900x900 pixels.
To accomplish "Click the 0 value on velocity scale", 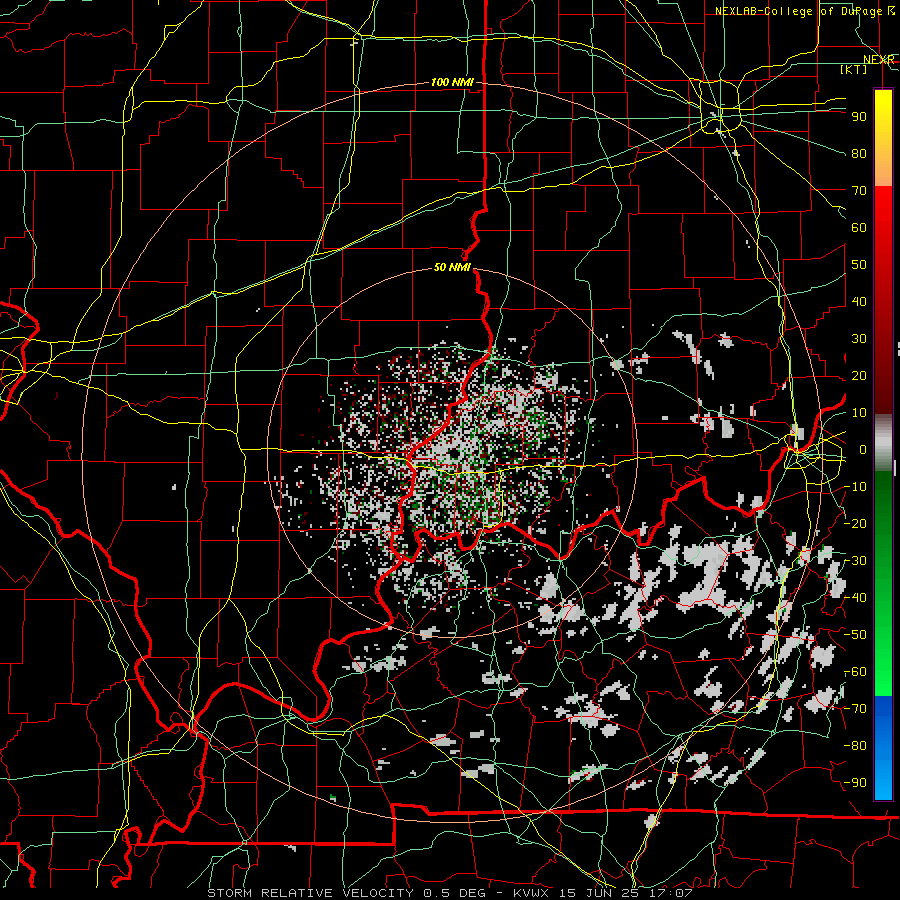I will pos(863,450).
